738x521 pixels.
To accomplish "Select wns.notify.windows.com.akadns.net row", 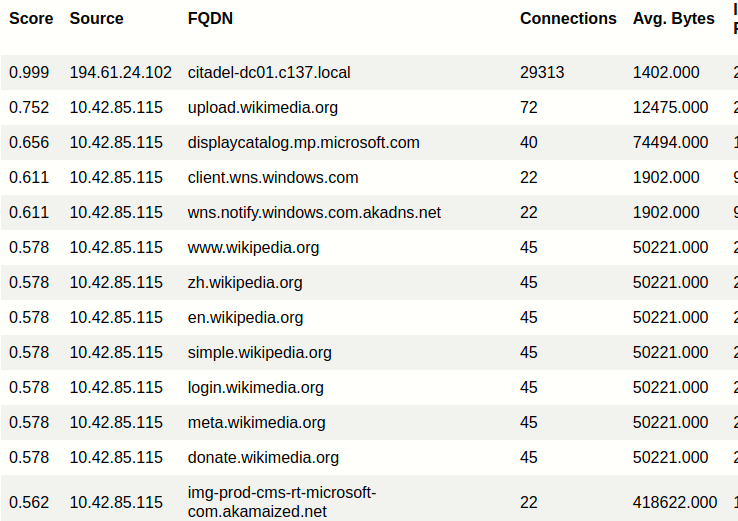I will point(369,213).
